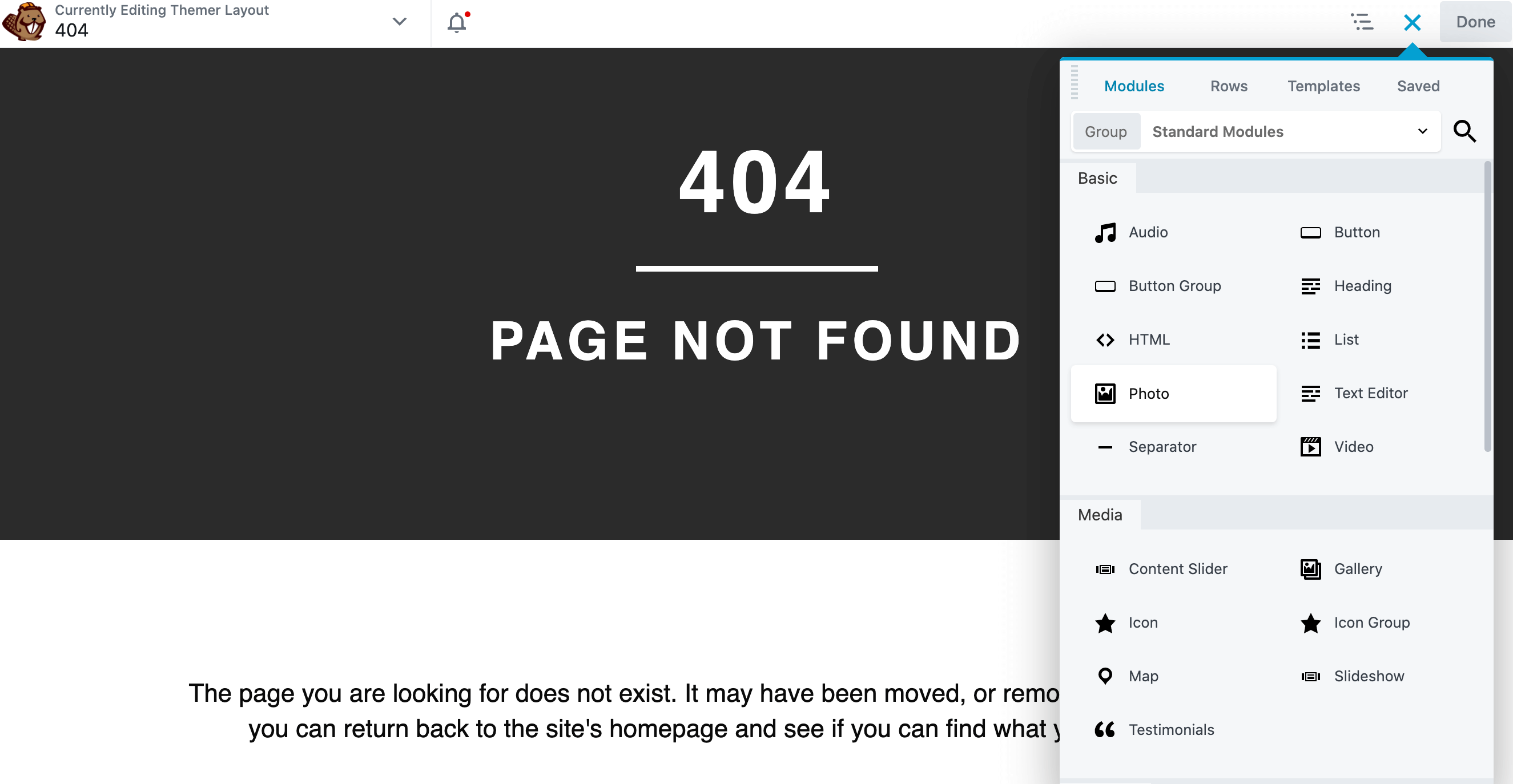
Task: Expand the 404 layout title chevron
Action: (x=400, y=22)
